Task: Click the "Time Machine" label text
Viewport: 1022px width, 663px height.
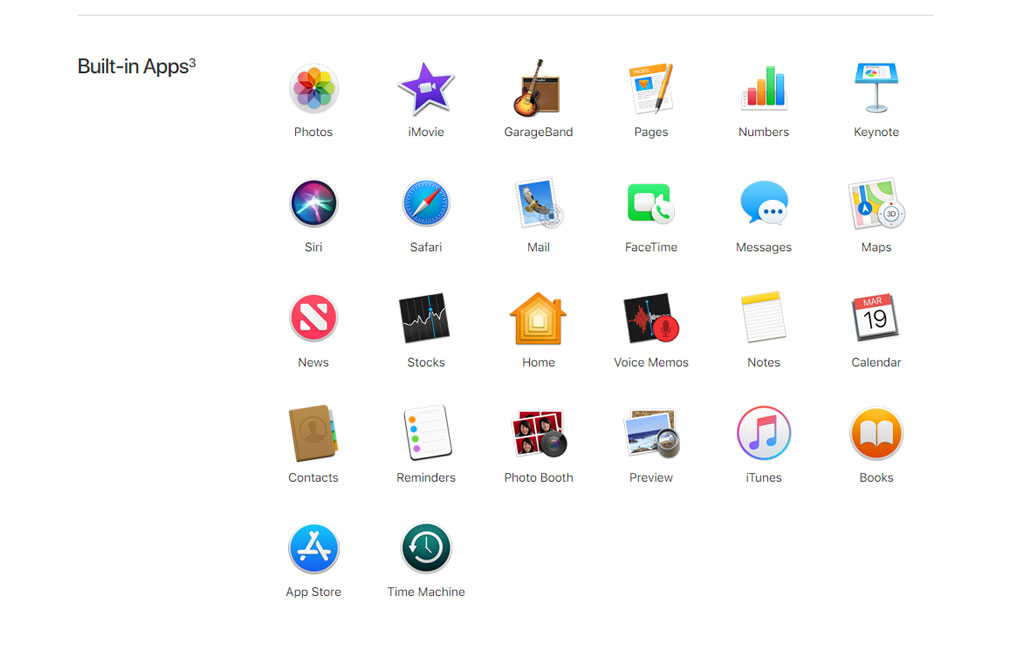Action: 426,592
